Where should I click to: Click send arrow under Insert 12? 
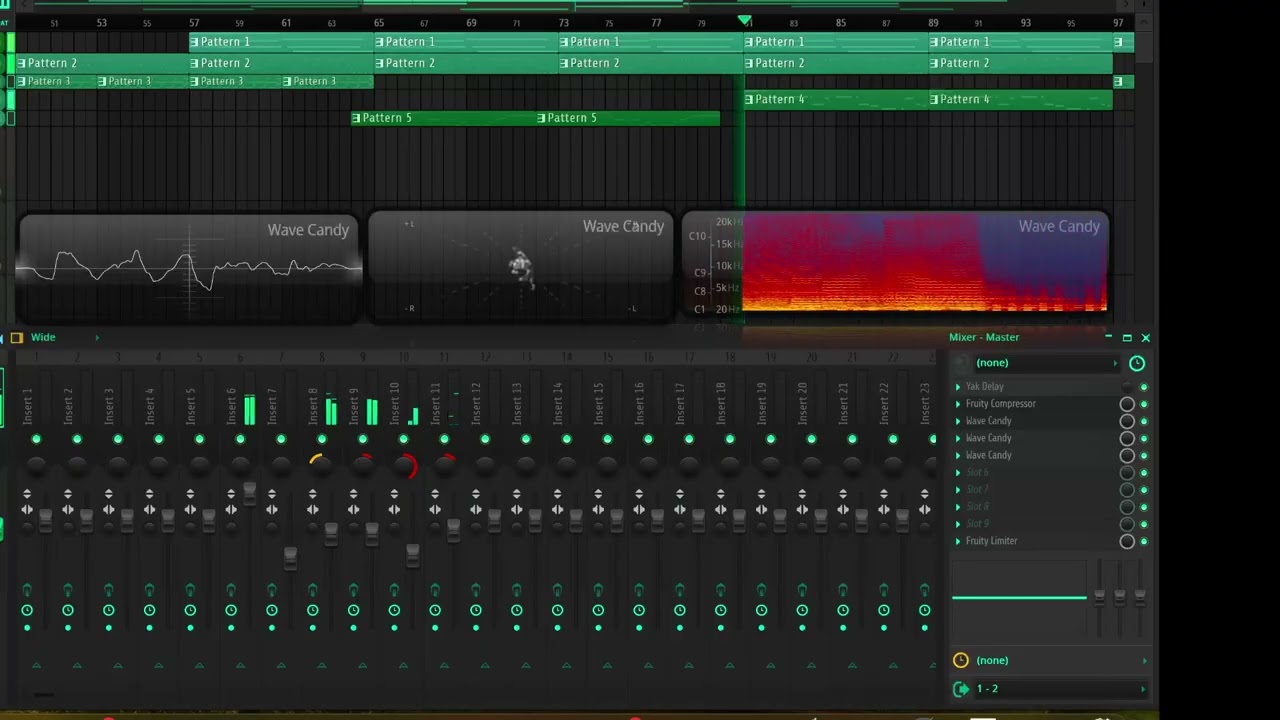[x=484, y=665]
